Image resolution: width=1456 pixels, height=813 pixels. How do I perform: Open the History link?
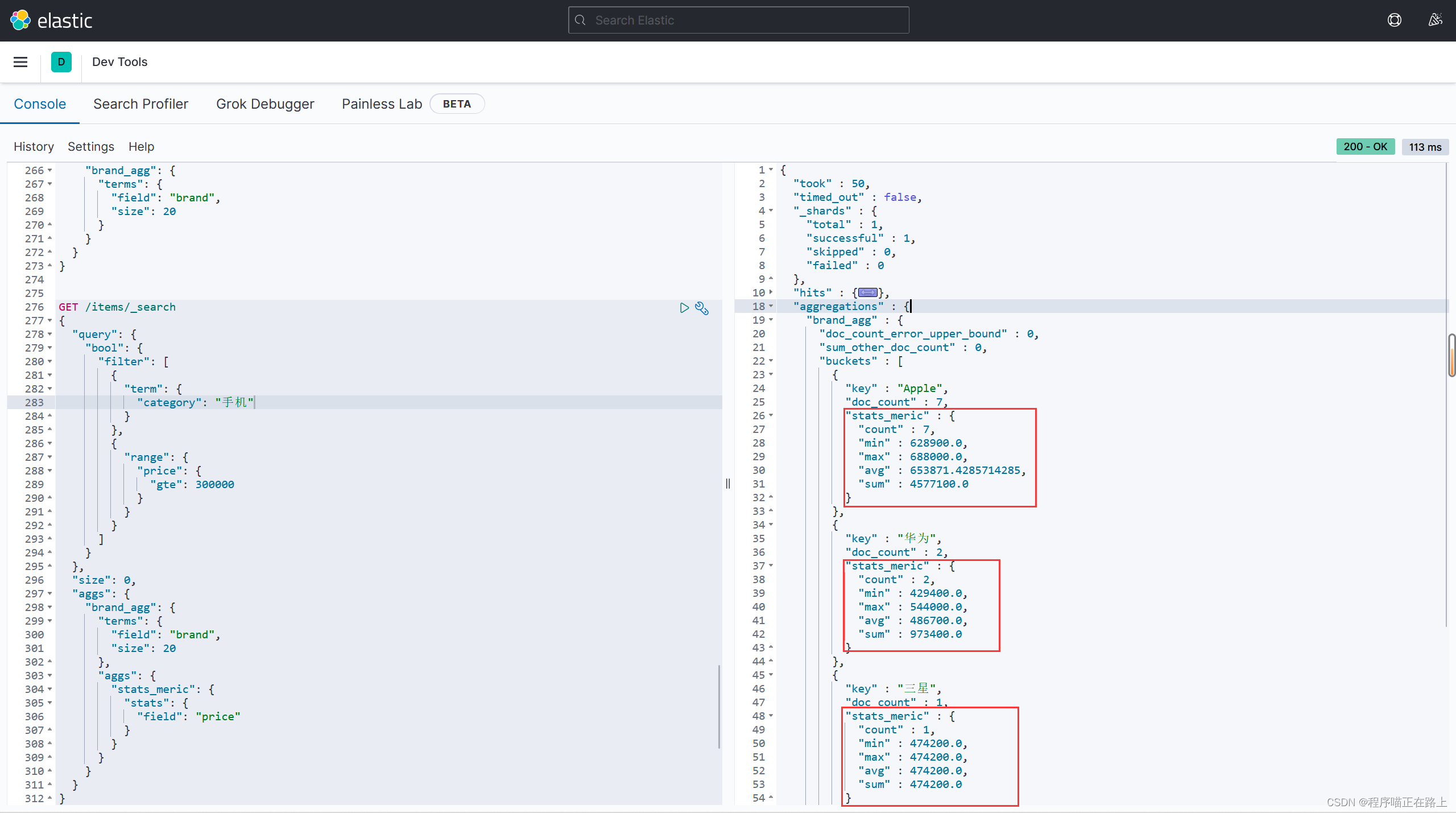[x=34, y=147]
